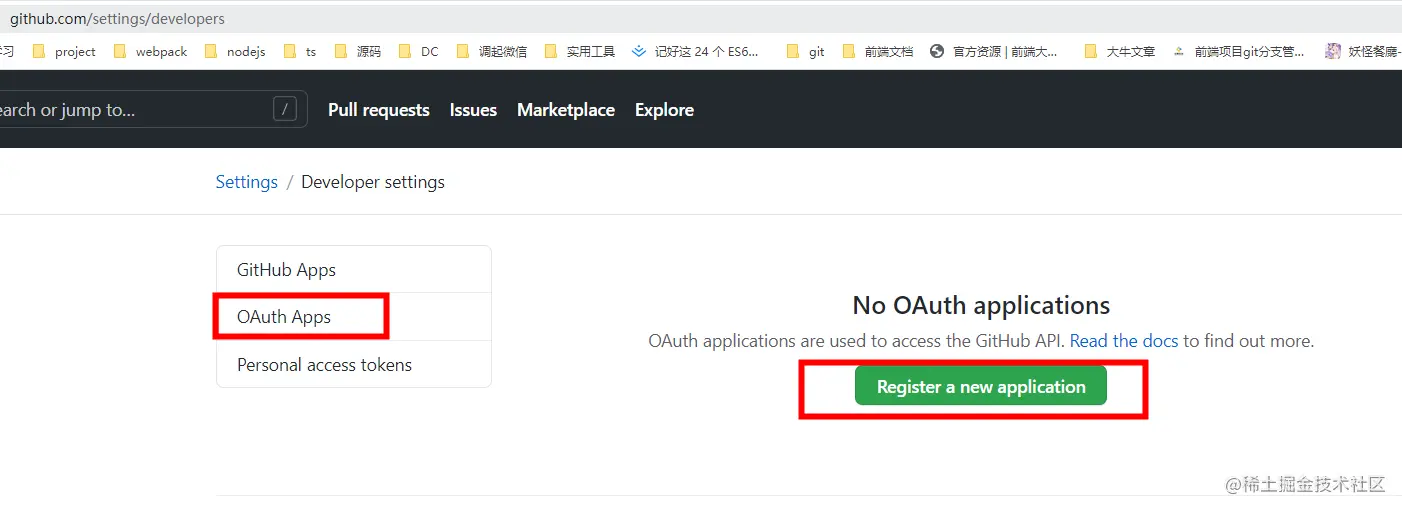This screenshot has width=1402, height=511.
Task: Open the 前端项目git分支管理 bookmark
Action: [x=1239, y=51]
